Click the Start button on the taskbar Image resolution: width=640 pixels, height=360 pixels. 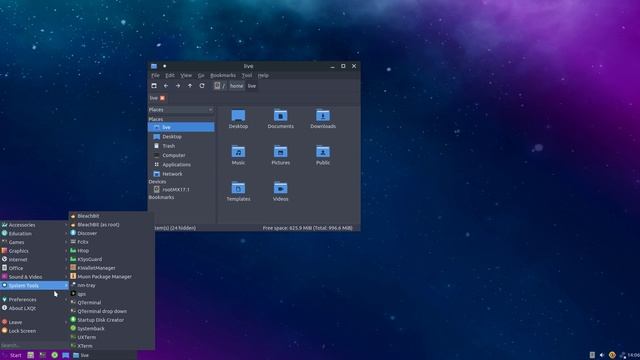click(12, 355)
